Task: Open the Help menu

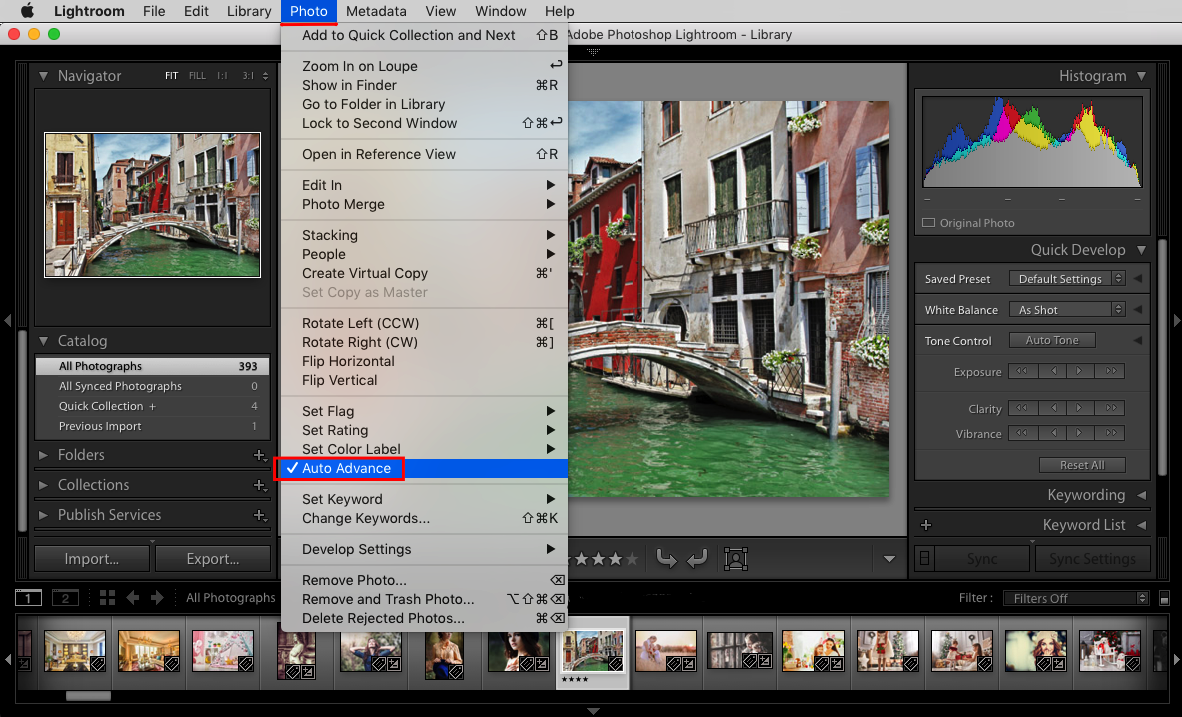Action: click(x=559, y=11)
